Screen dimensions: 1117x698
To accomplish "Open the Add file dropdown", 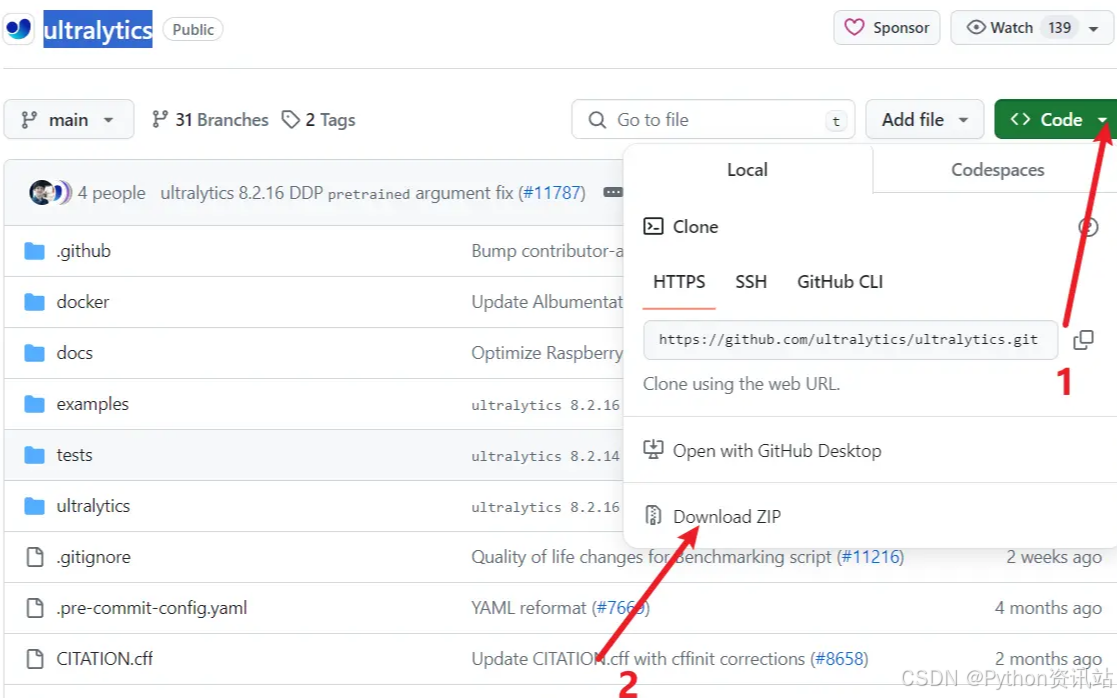I will tap(925, 120).
